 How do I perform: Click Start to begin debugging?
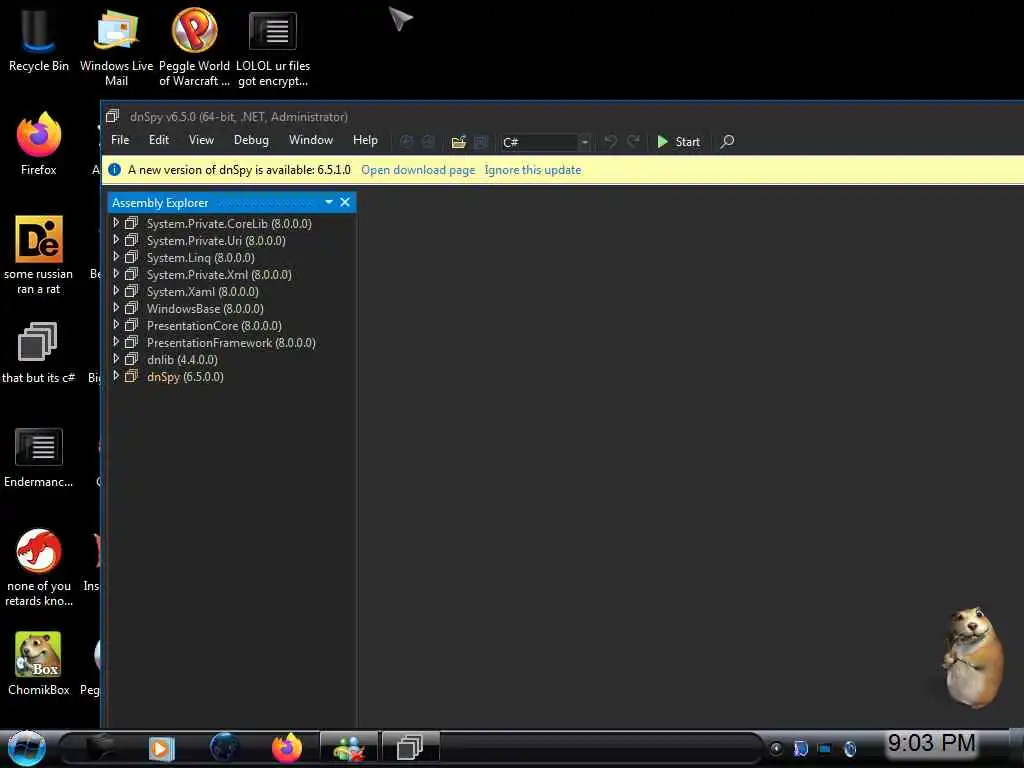pos(679,142)
